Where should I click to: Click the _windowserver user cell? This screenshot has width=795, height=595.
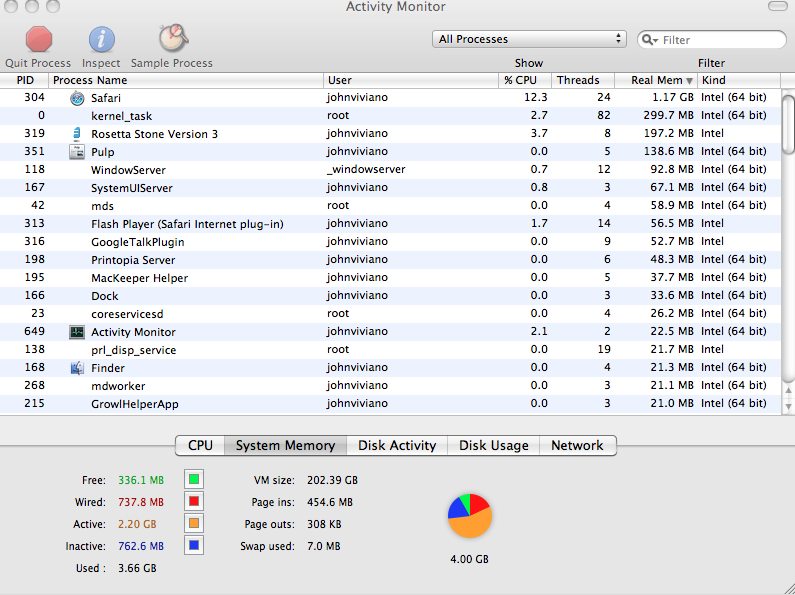[x=366, y=170]
